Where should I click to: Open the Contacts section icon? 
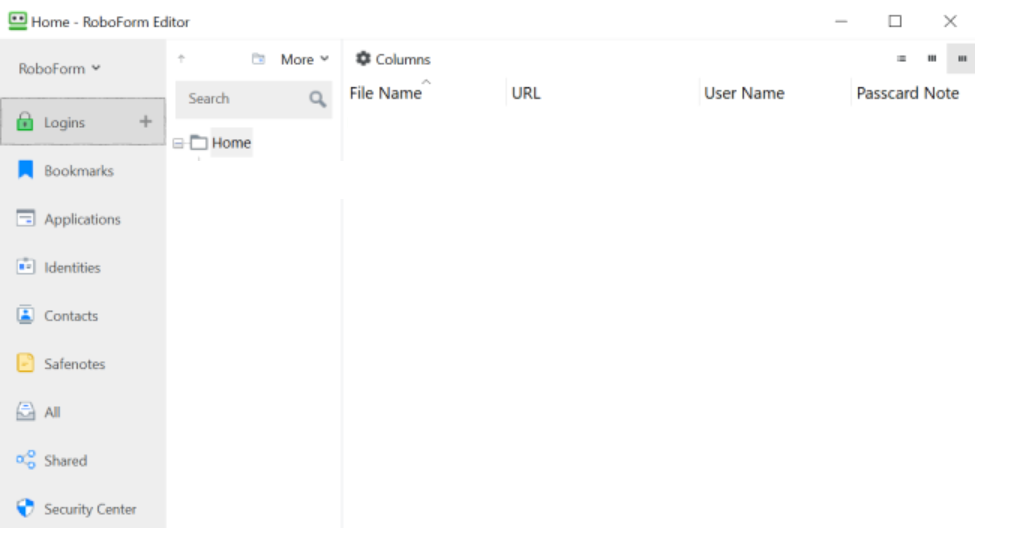(x=26, y=315)
